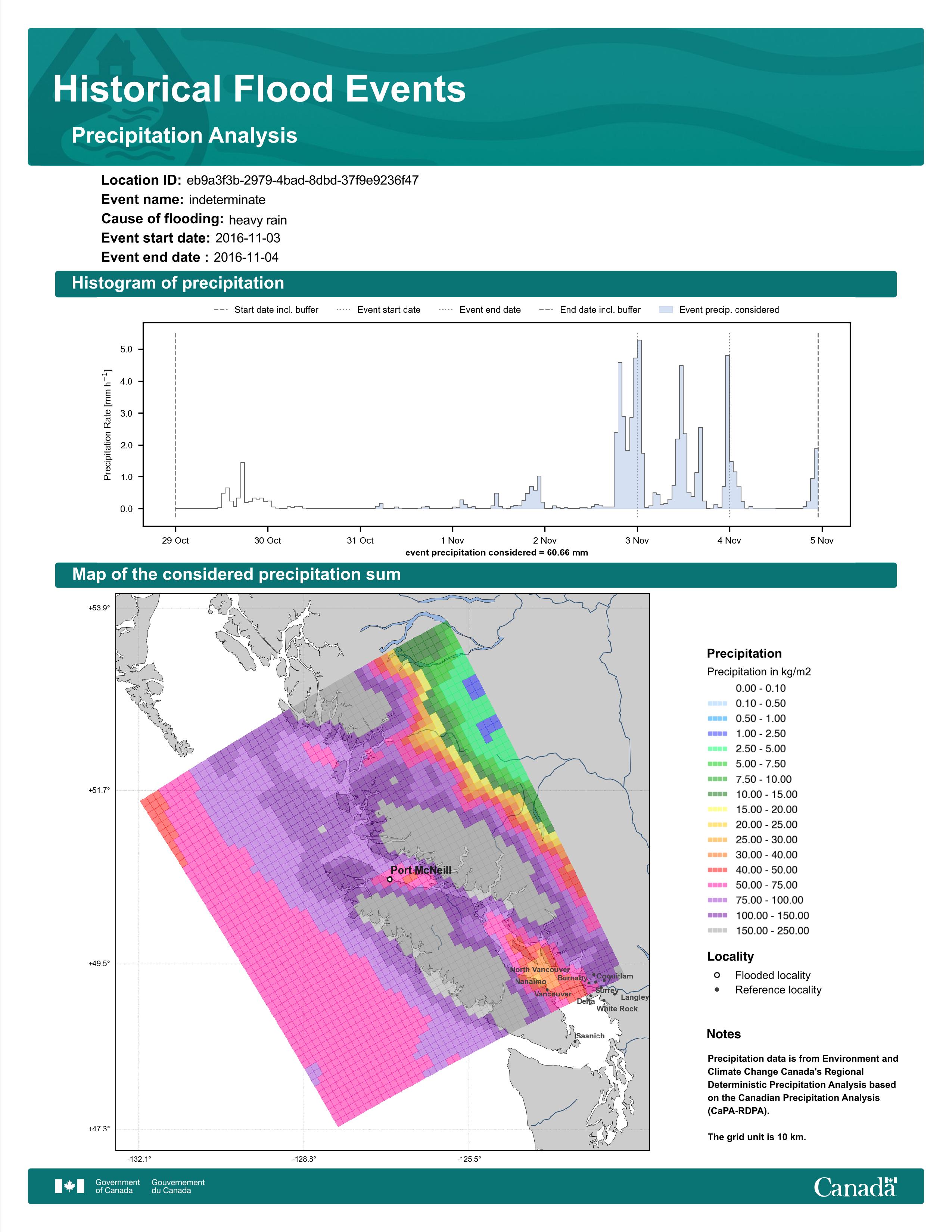Click the Nanaimo label on the map

(530, 981)
